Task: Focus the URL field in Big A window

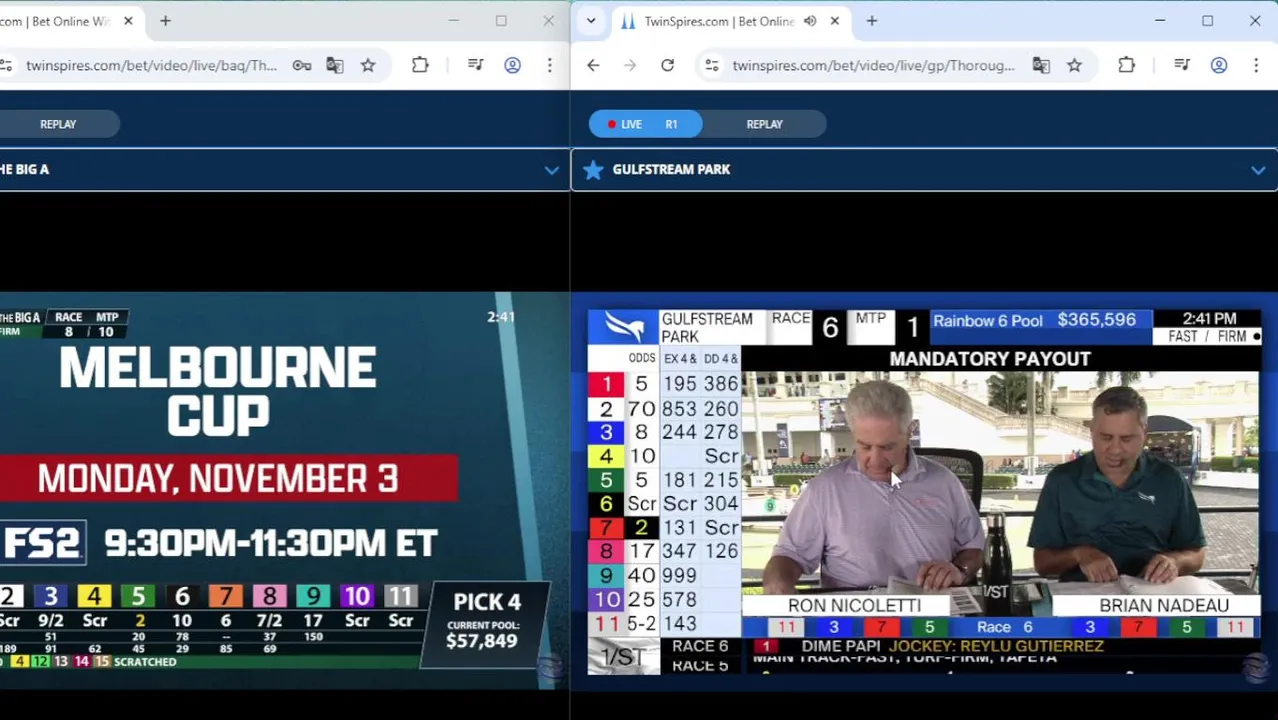Action: coord(151,65)
